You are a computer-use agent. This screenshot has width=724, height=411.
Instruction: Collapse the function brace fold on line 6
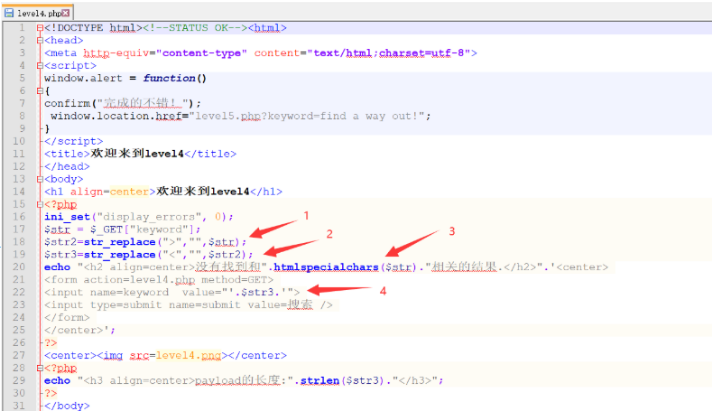pyautogui.click(x=40, y=91)
